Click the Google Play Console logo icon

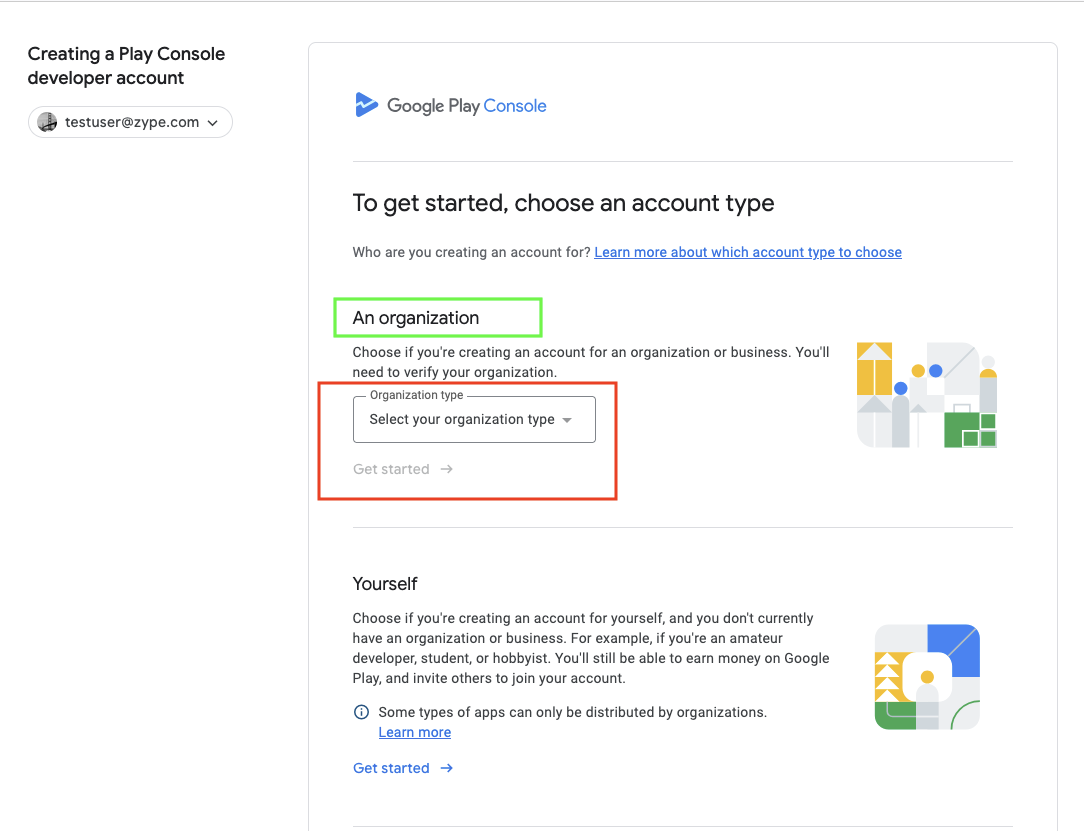[366, 105]
